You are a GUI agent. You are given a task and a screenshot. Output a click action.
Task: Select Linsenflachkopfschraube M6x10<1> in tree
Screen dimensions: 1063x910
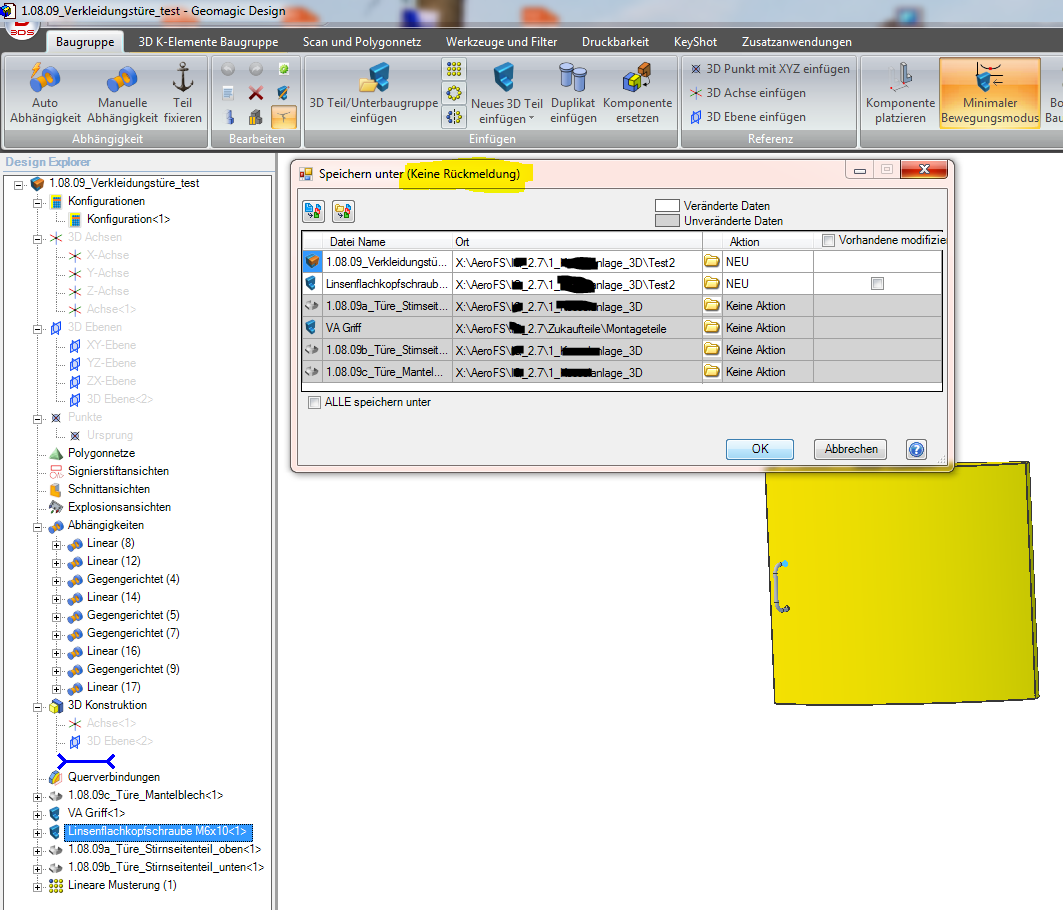pyautogui.click(x=158, y=831)
